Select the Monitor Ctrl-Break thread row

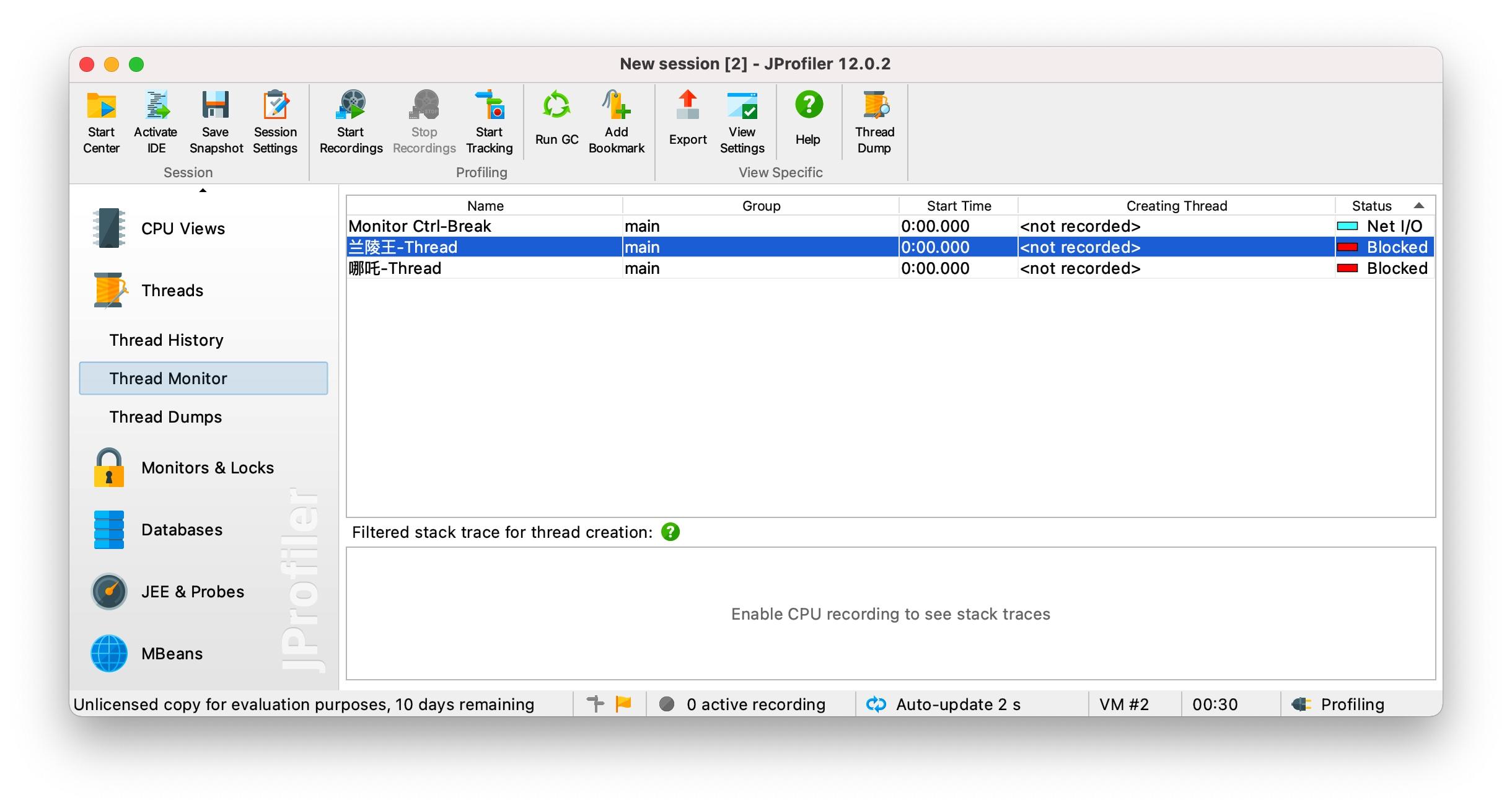(890, 226)
